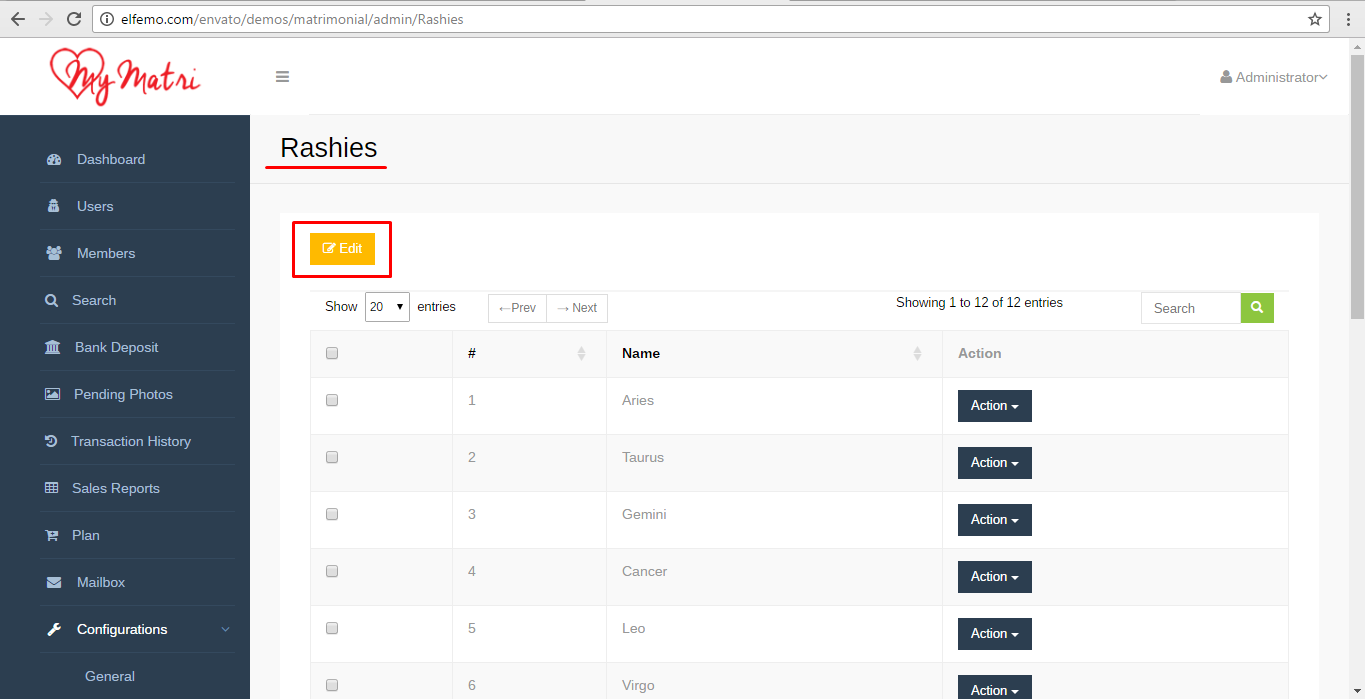This screenshot has width=1365, height=699.
Task: Click the table Search input field
Action: coord(1191,308)
